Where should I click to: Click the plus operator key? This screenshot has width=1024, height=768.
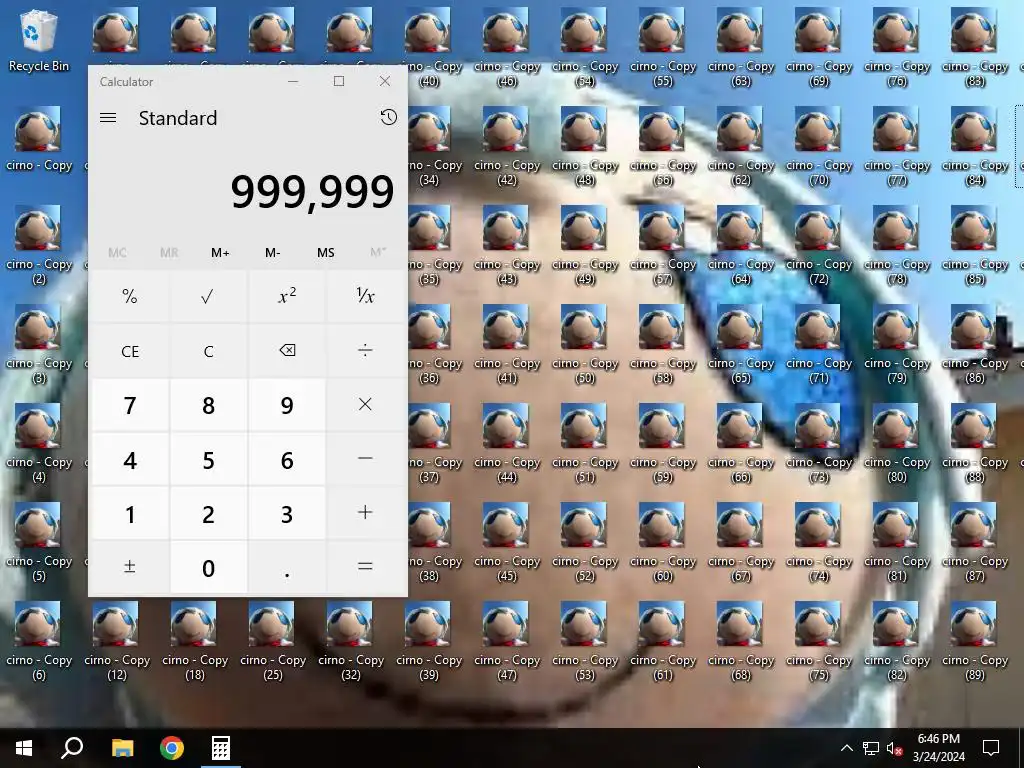365,513
